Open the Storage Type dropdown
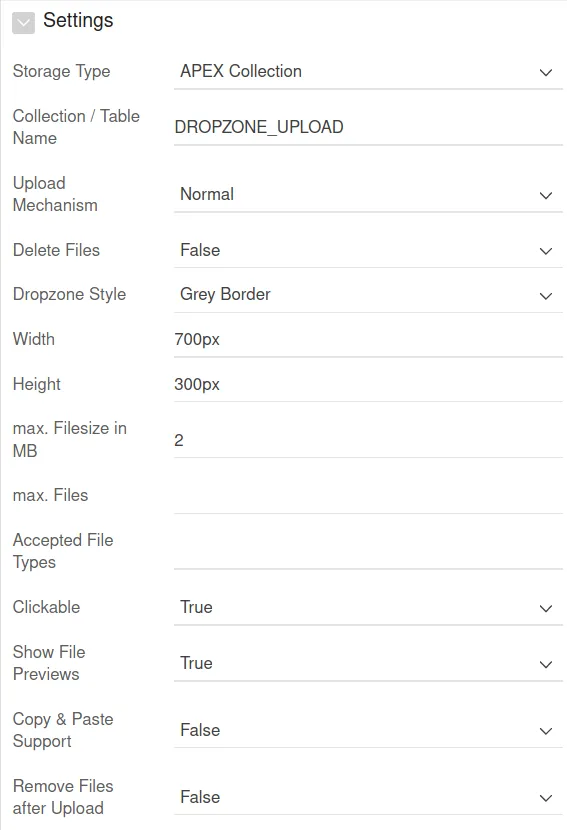Image resolution: width=567 pixels, height=830 pixels. click(x=368, y=71)
